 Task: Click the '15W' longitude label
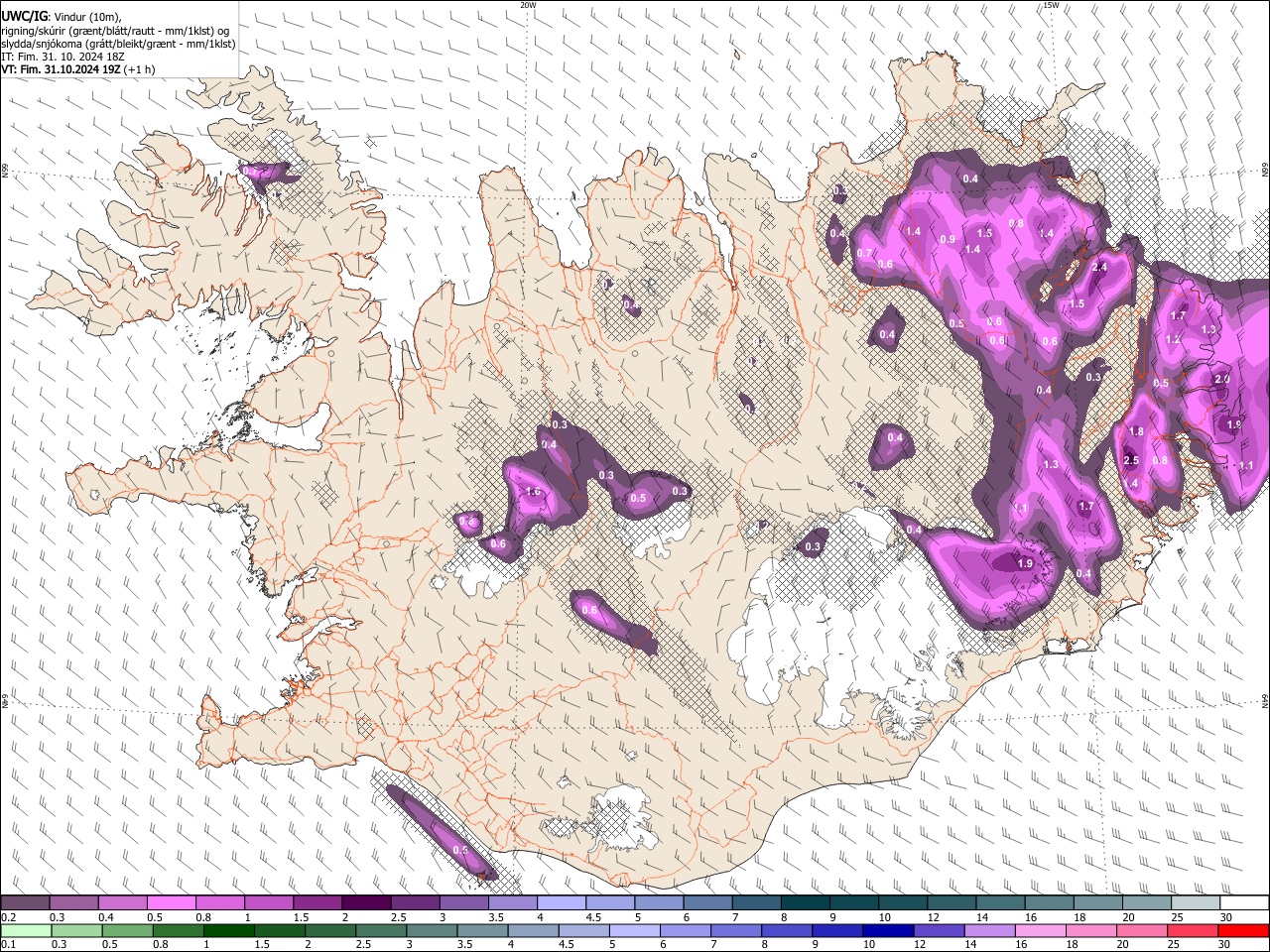tap(1050, 5)
